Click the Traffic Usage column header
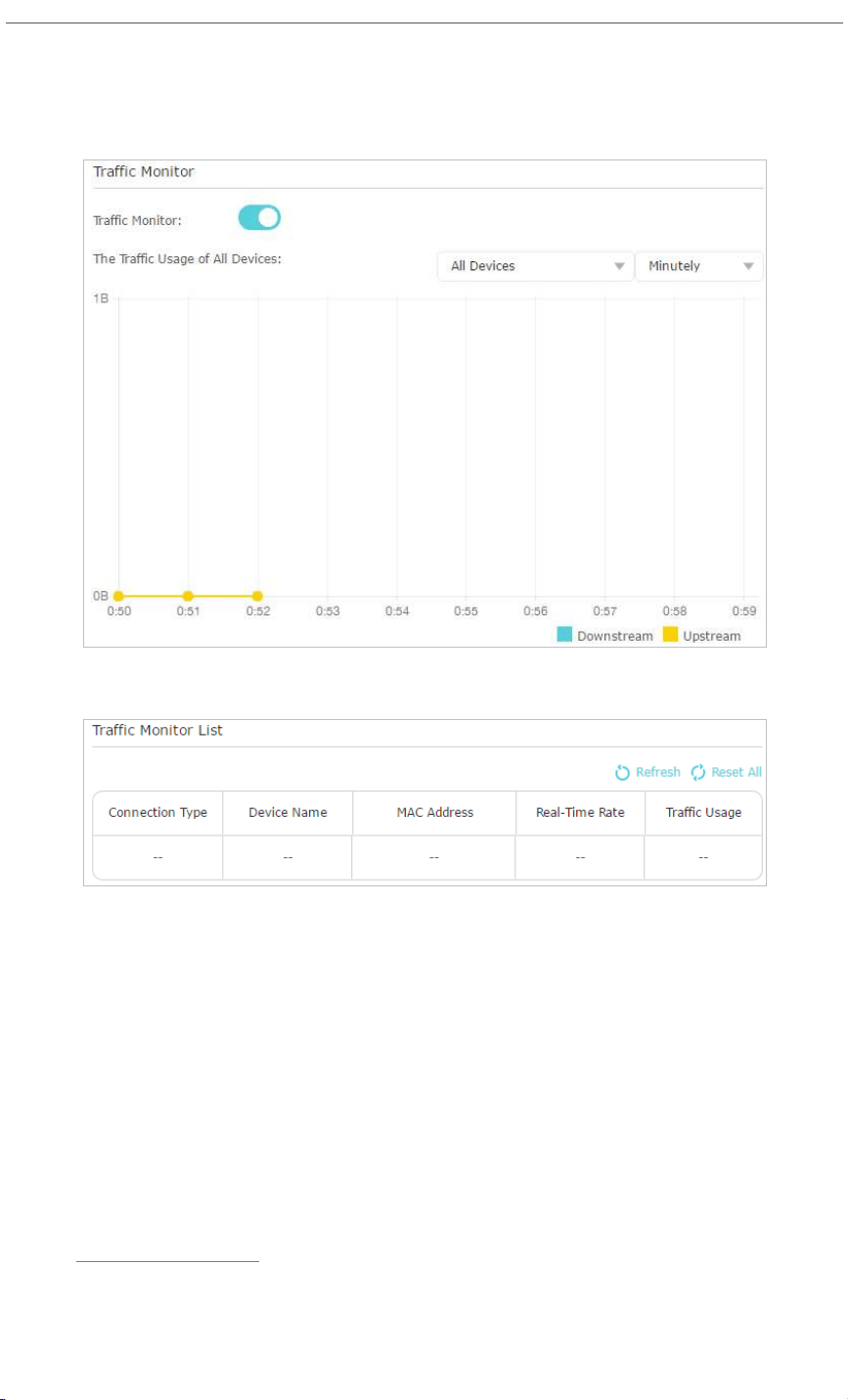 click(703, 813)
